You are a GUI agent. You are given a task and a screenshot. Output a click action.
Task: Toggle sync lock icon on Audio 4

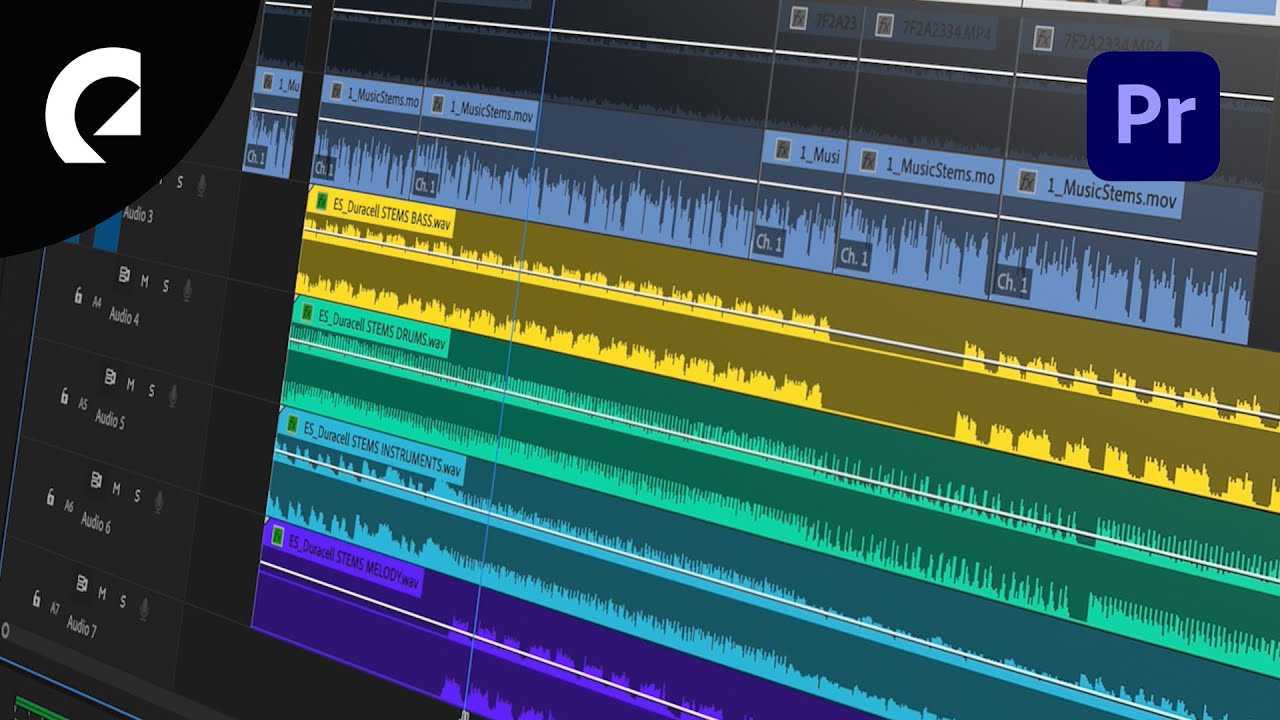pos(124,275)
